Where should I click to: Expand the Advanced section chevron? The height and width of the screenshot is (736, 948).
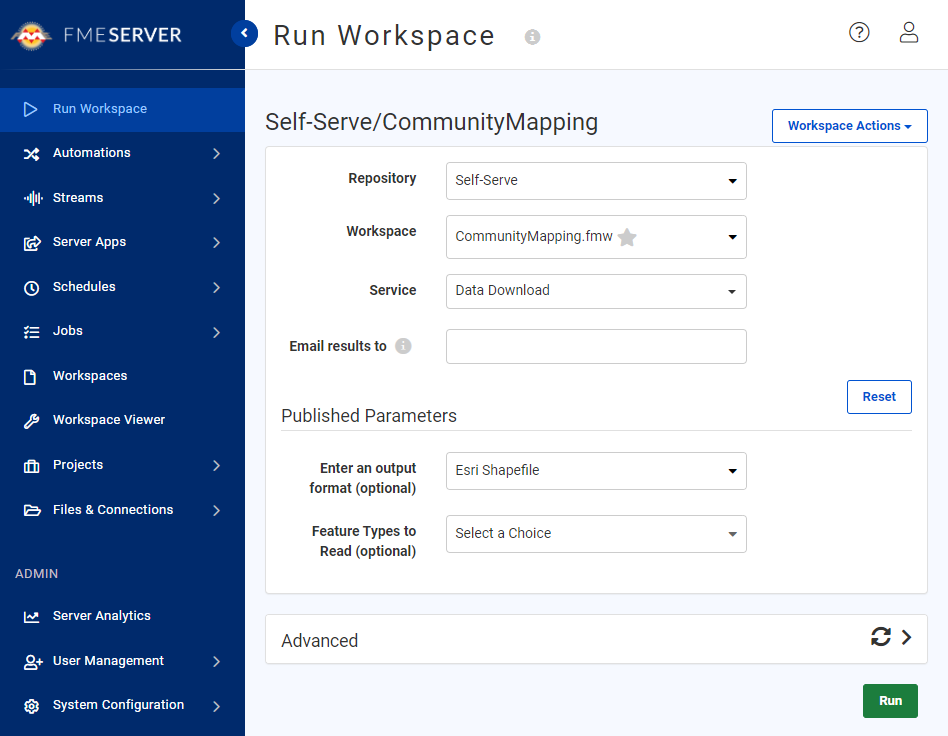906,637
